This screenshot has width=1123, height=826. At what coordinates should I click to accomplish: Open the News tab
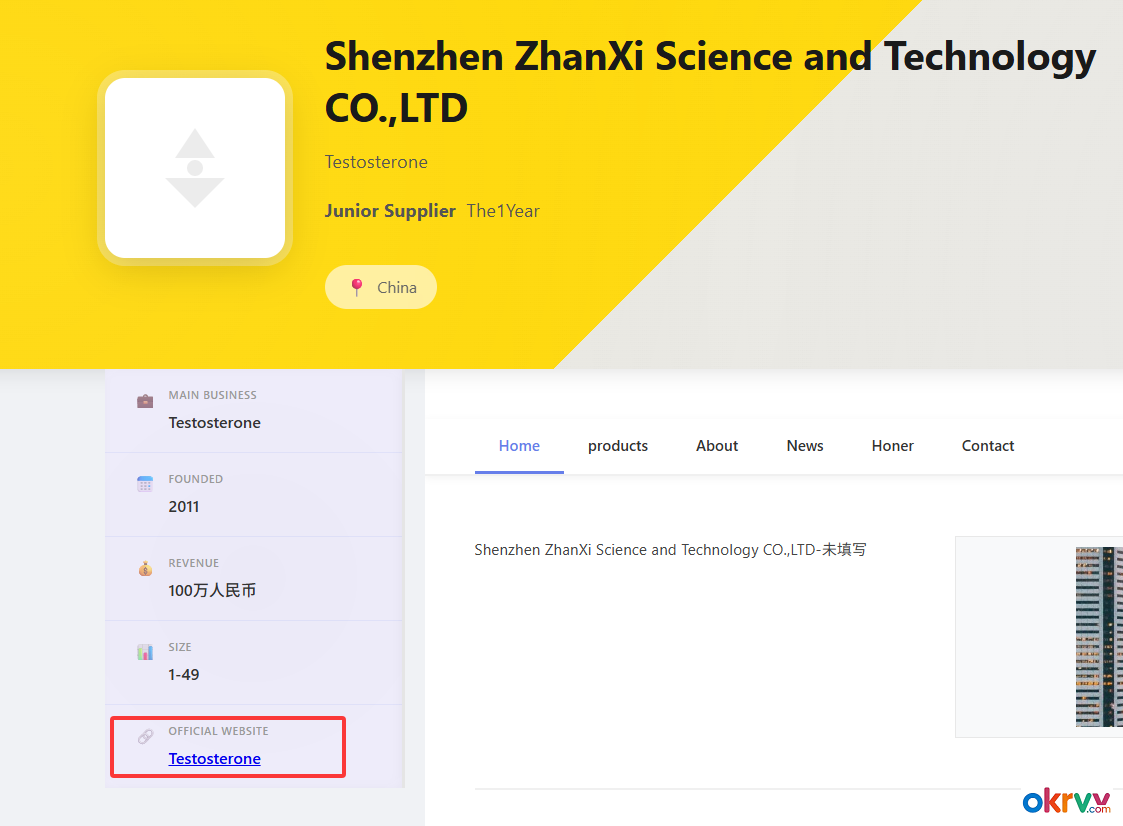[805, 446]
